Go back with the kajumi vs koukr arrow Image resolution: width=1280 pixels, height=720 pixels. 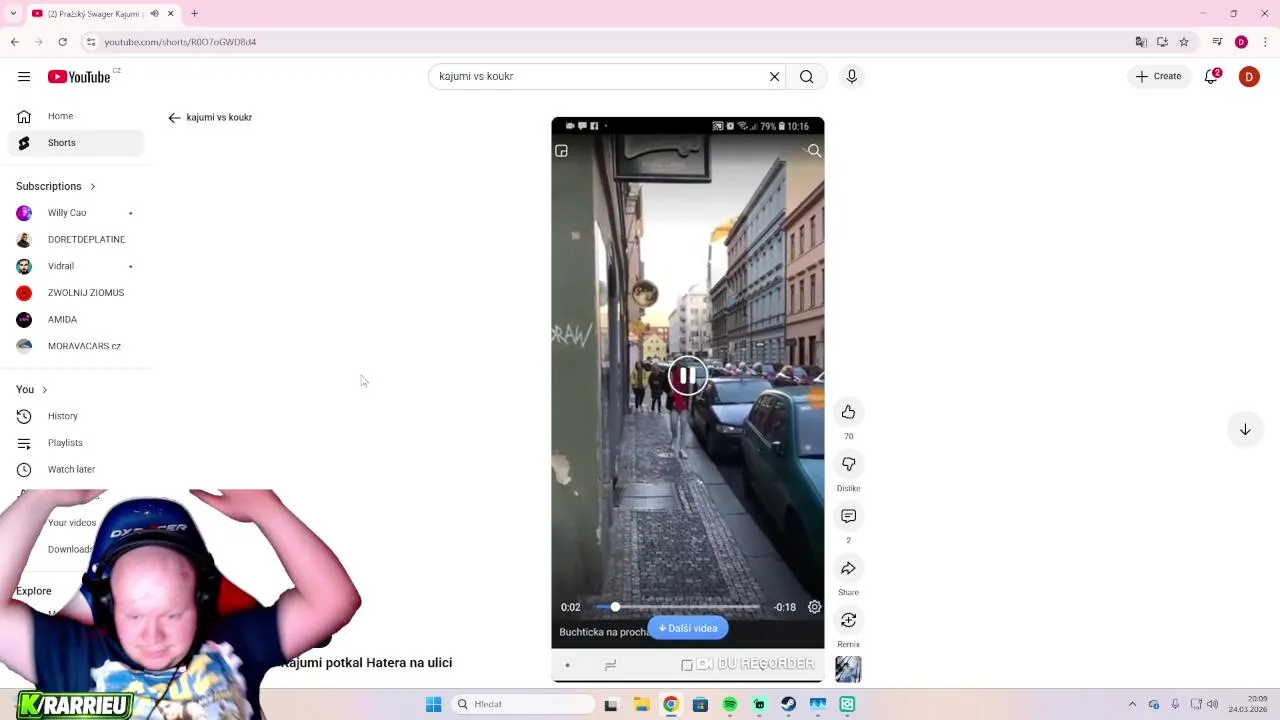(174, 118)
